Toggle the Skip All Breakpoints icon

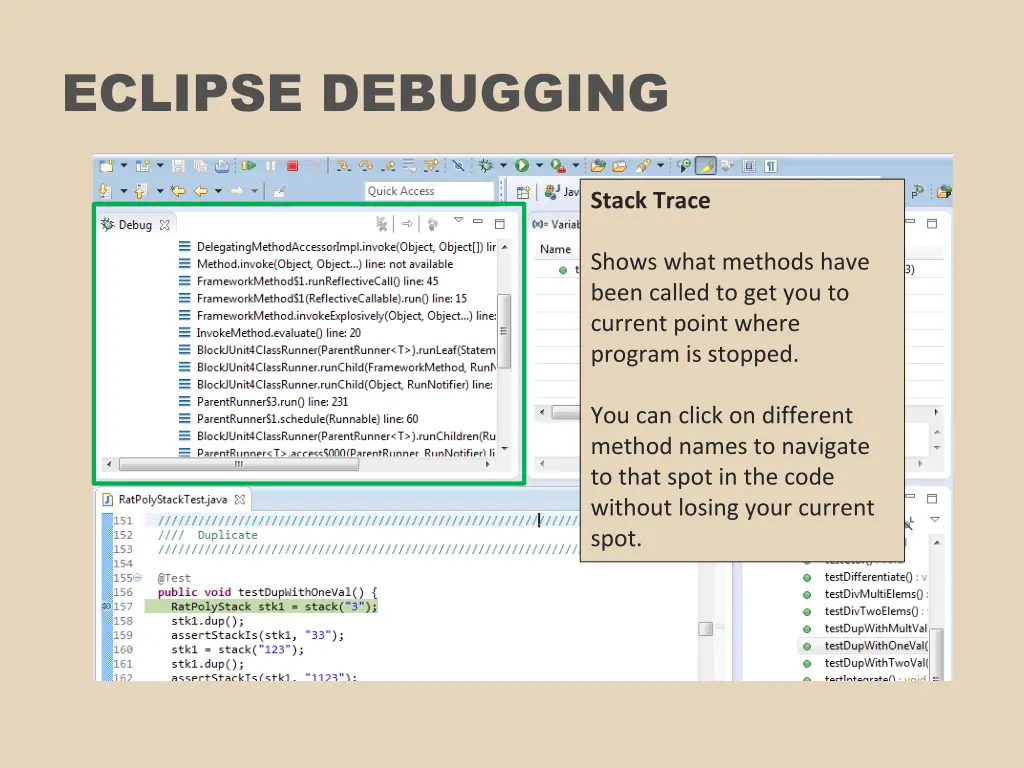tap(458, 166)
